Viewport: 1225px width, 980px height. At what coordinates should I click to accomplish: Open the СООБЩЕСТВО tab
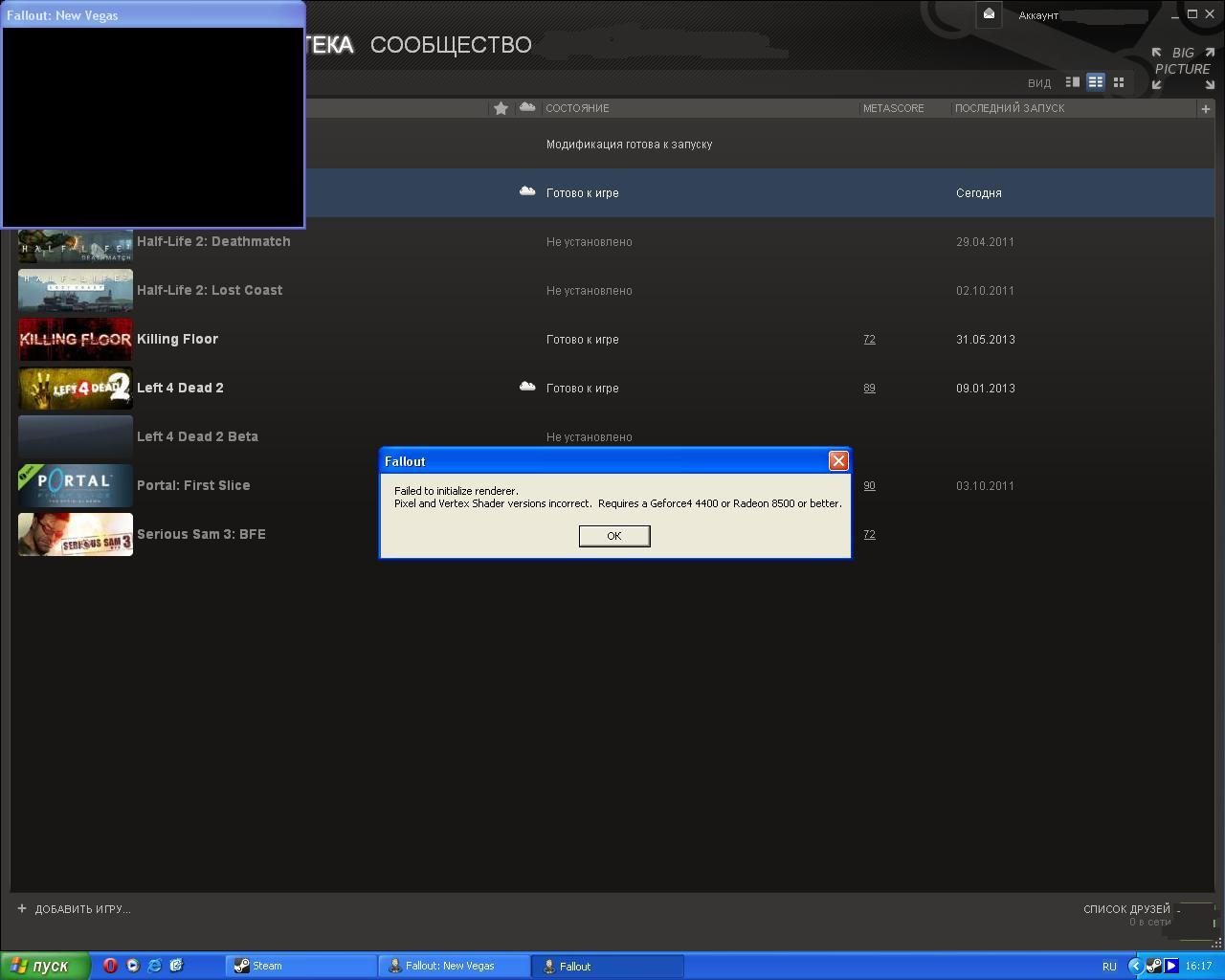click(x=451, y=45)
